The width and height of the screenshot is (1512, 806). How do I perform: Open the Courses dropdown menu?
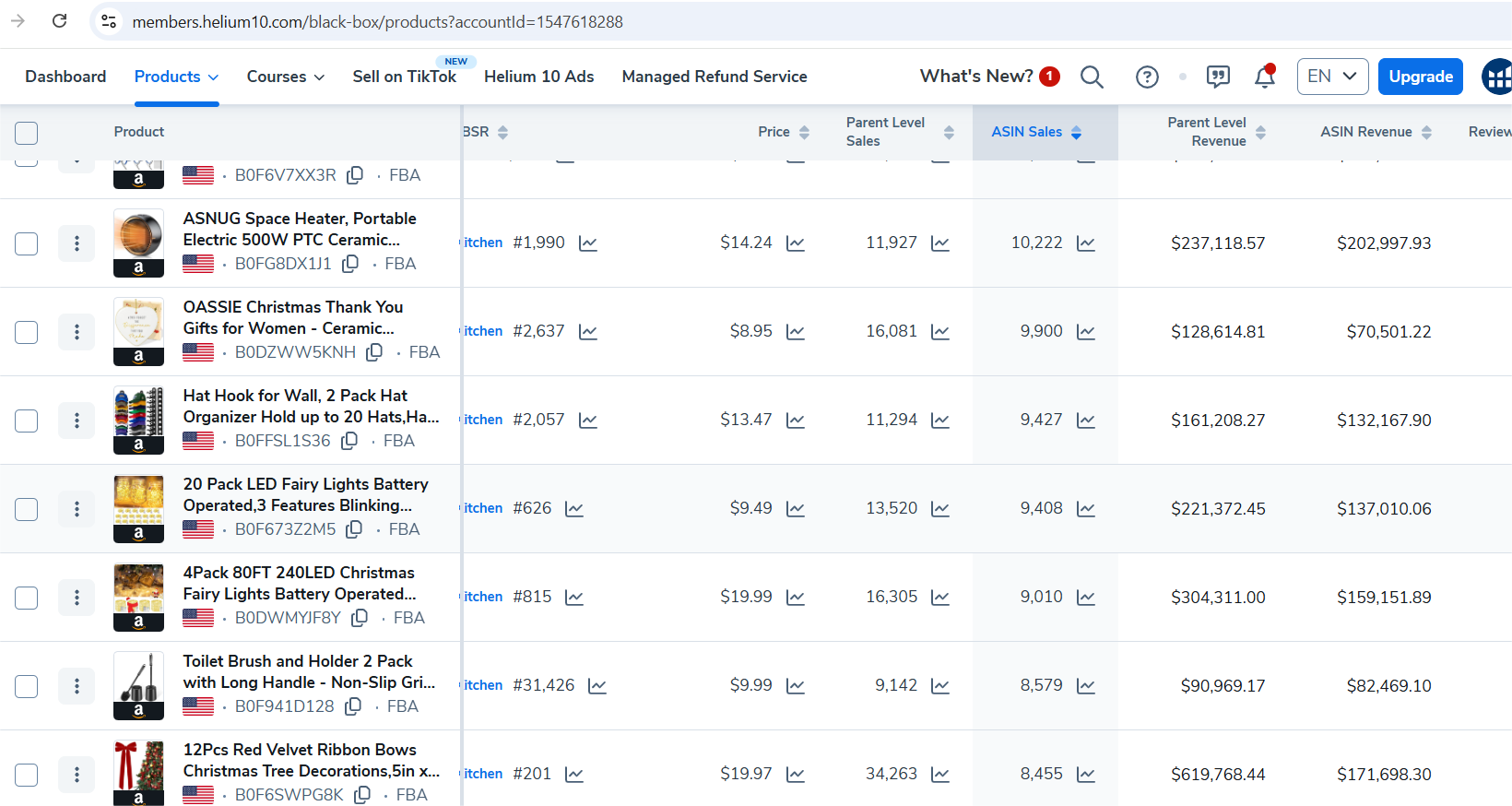point(285,77)
